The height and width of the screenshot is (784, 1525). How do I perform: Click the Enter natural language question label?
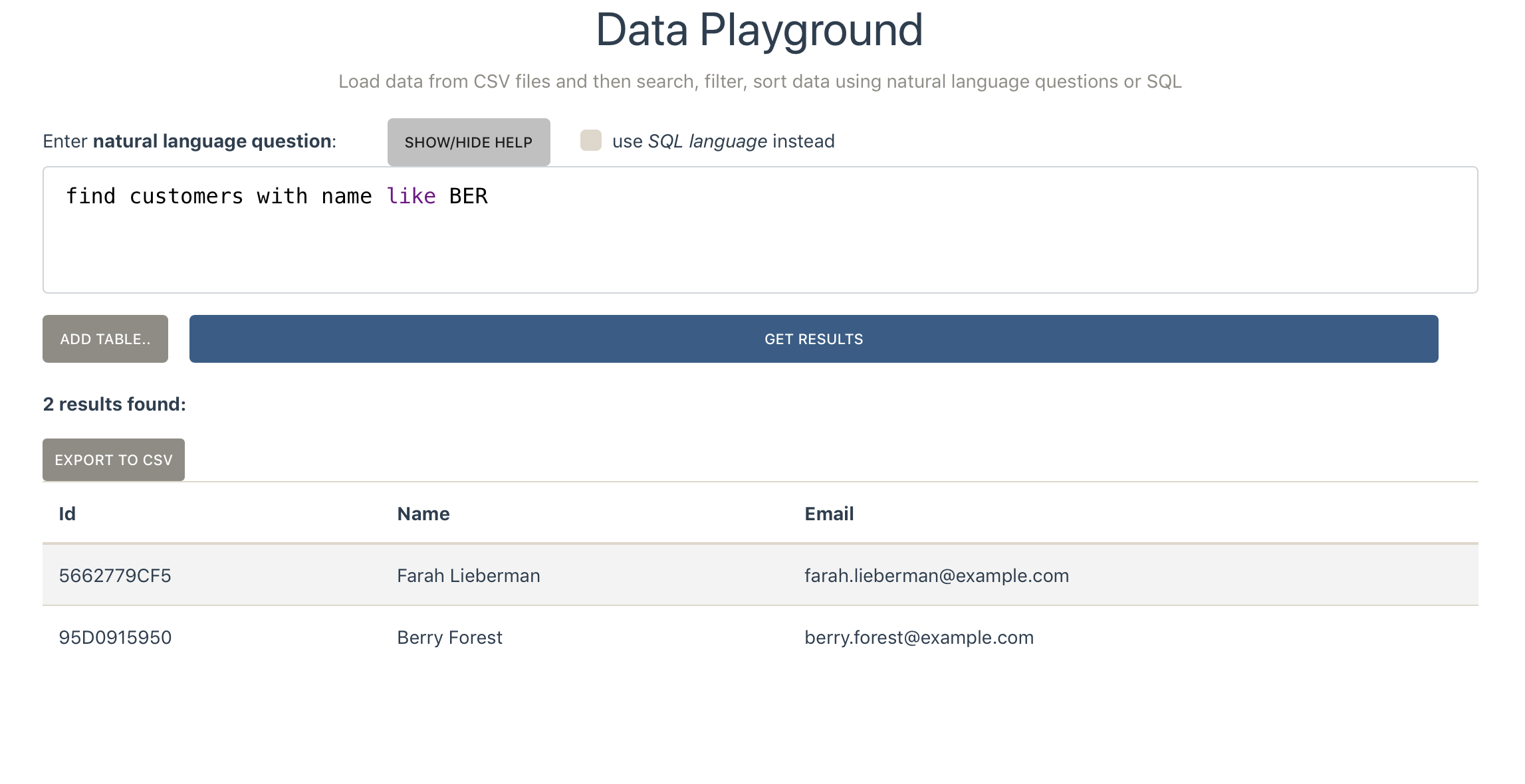pyautogui.click(x=188, y=141)
